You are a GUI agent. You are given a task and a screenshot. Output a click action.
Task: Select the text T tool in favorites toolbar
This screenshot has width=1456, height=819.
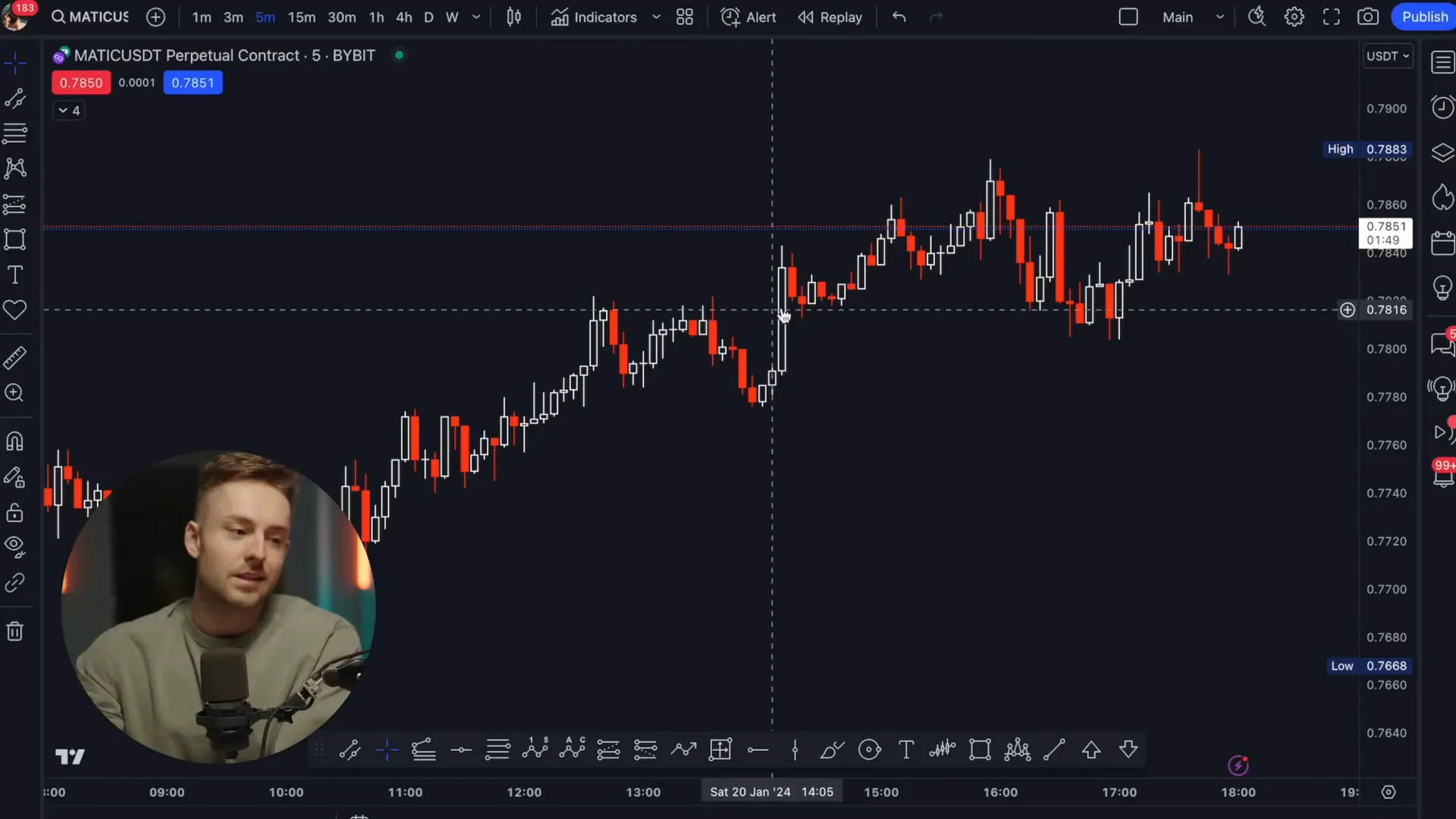coord(906,750)
